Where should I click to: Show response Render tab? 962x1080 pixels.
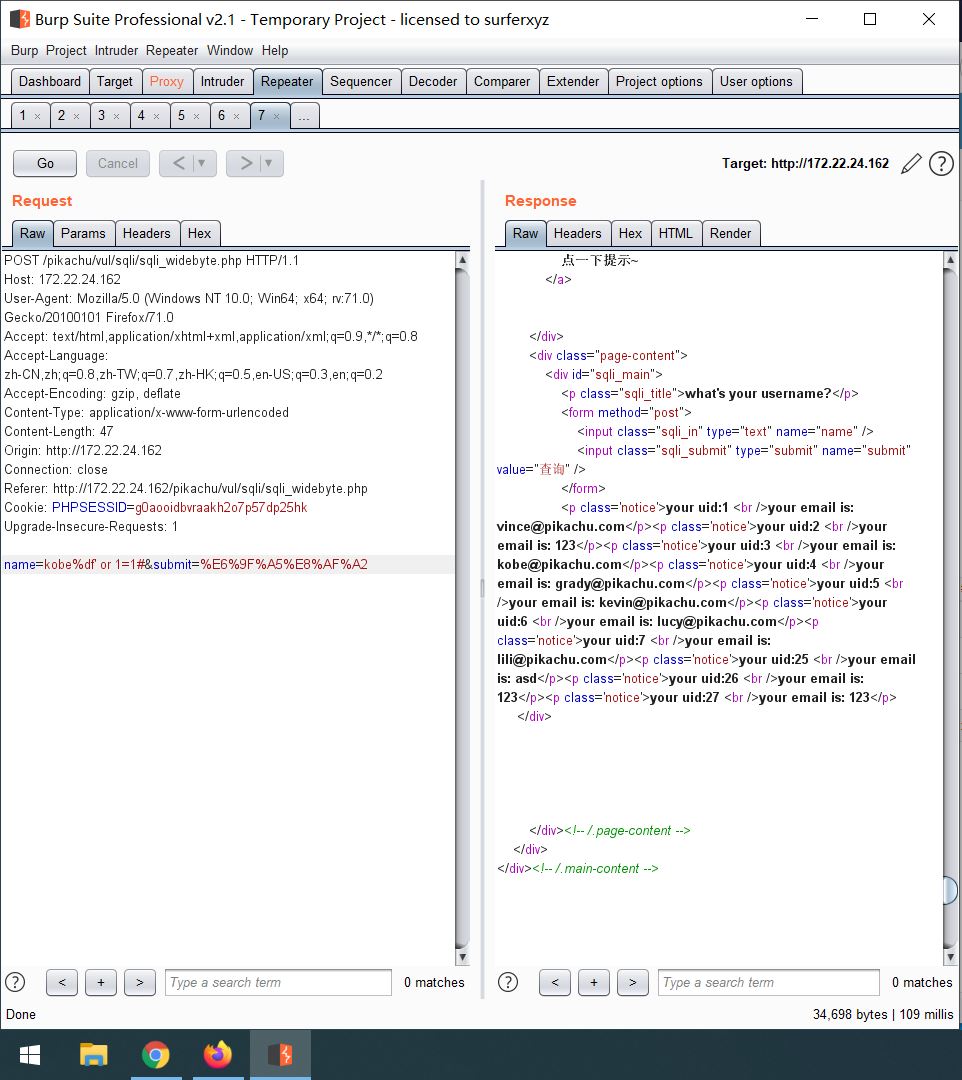click(x=731, y=233)
